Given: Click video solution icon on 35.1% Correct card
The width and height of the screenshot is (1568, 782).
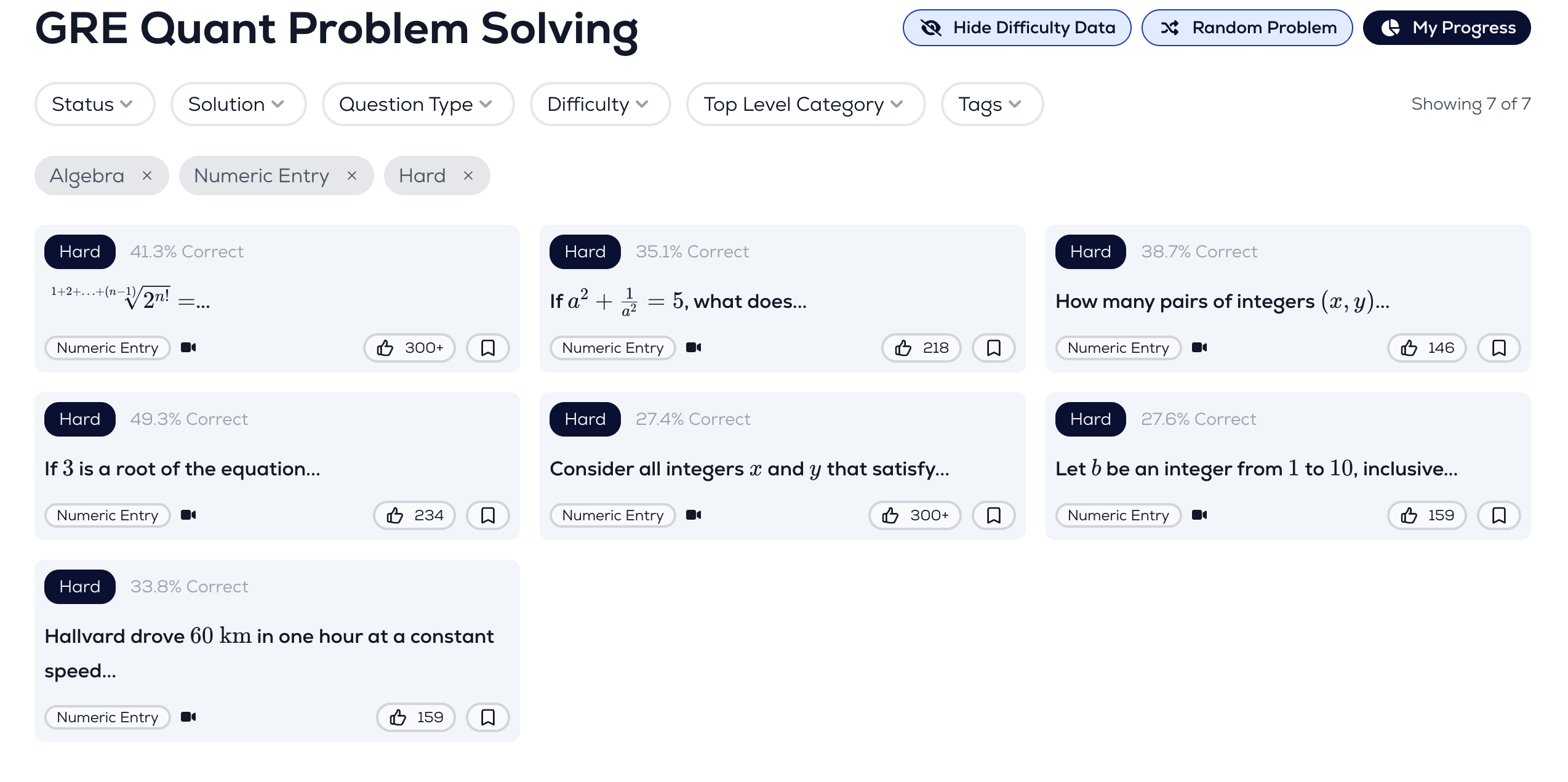Looking at the screenshot, I should point(694,347).
